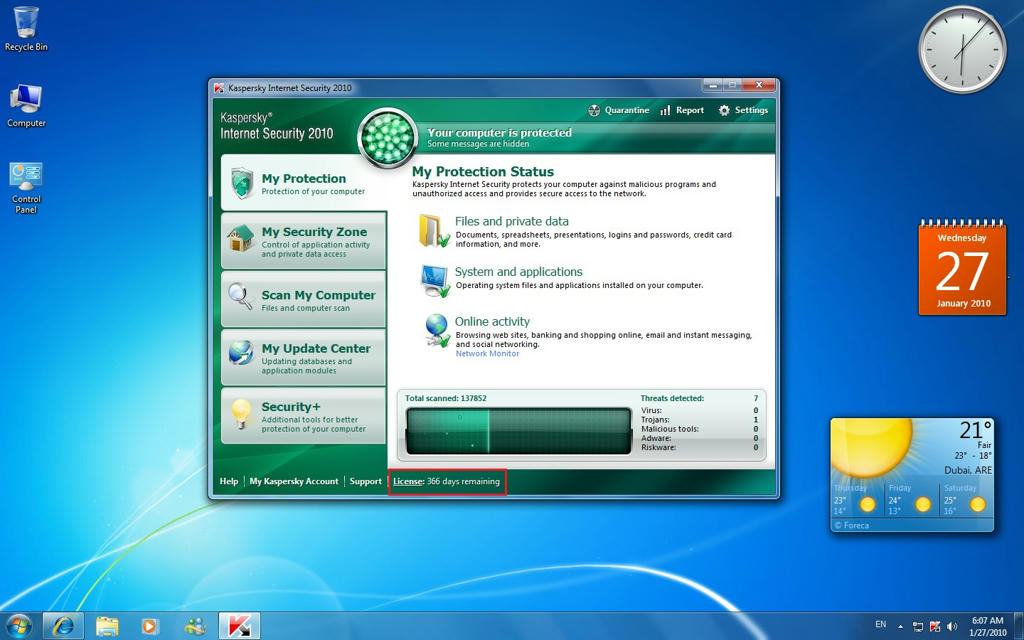Viewport: 1024px width, 640px height.
Task: Open Kaspersky Settings
Action: [x=743, y=110]
